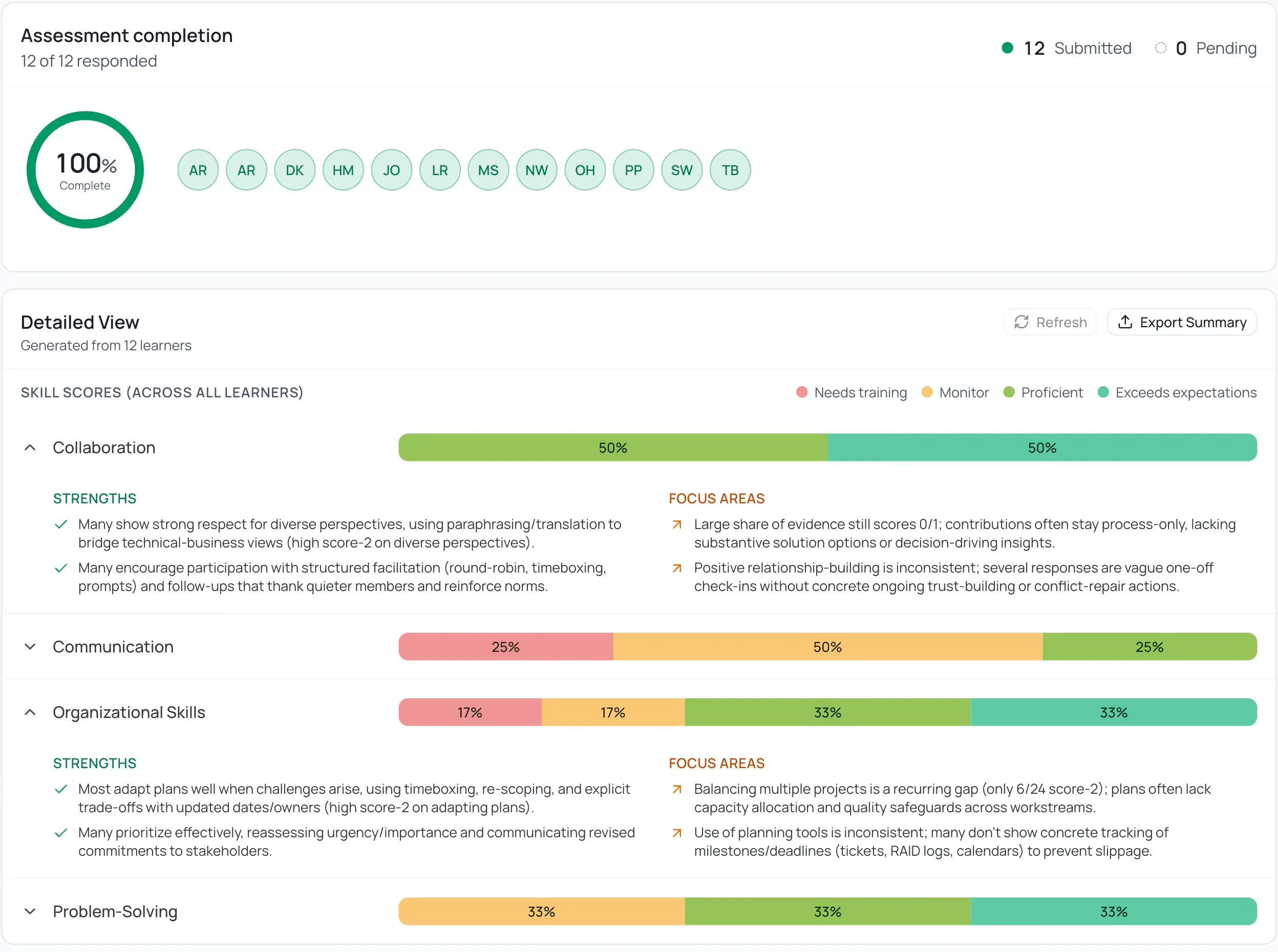Click the Needs training legend item
Image resolution: width=1278 pixels, height=952 pixels.
[851, 392]
